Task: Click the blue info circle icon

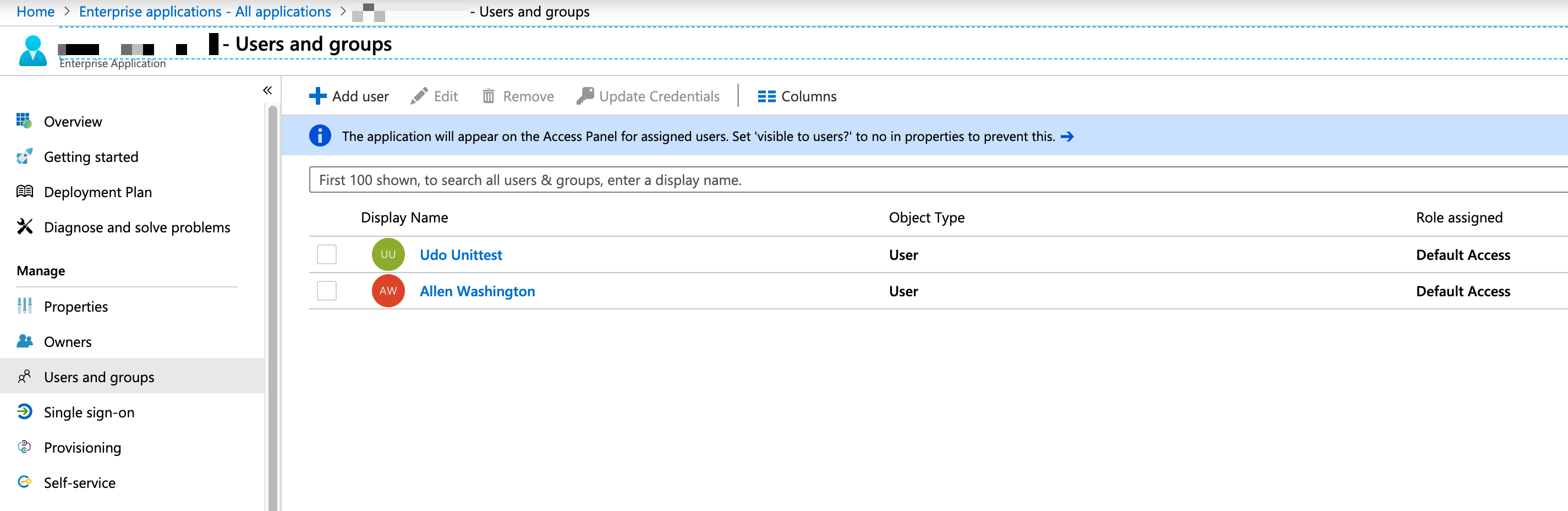Action: click(x=320, y=135)
